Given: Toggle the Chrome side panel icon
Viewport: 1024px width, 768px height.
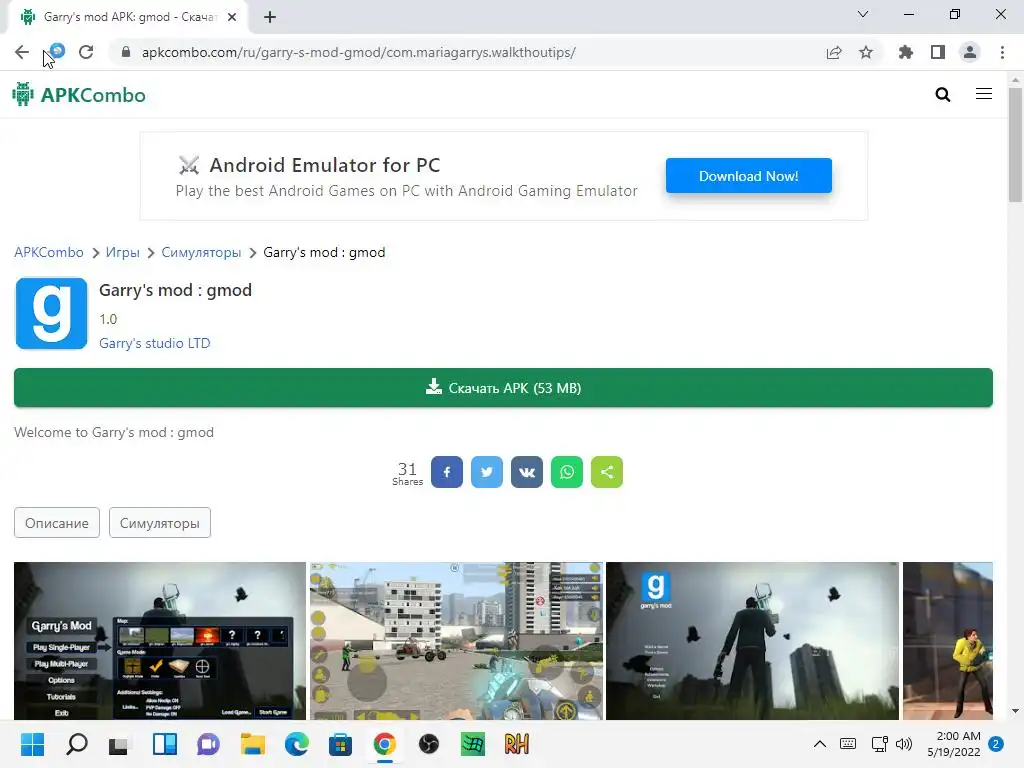Looking at the screenshot, I should pyautogui.click(x=938, y=52).
